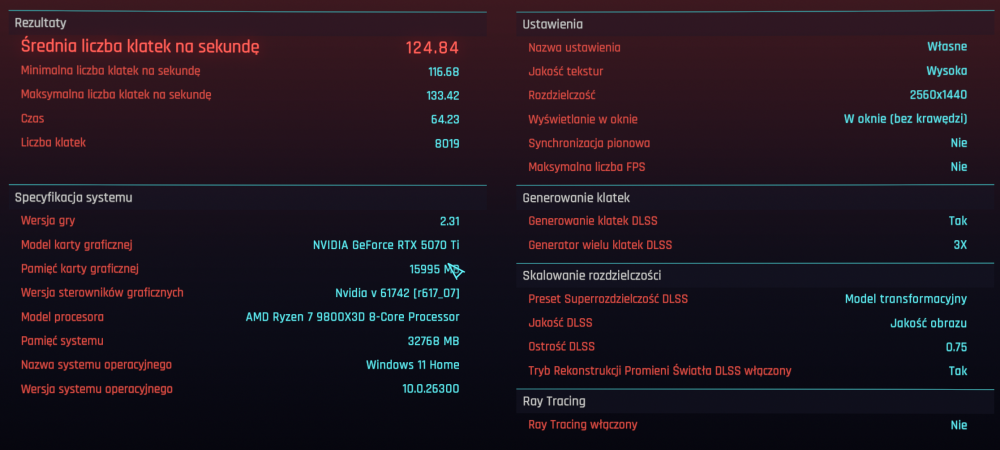Click the 'Średnia liczba klatek na sekundę' label

click(x=140, y=47)
